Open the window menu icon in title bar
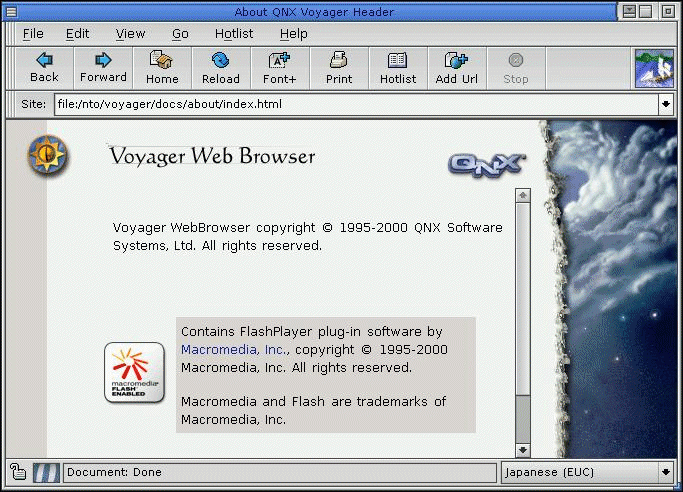The width and height of the screenshot is (683, 492). (11, 11)
